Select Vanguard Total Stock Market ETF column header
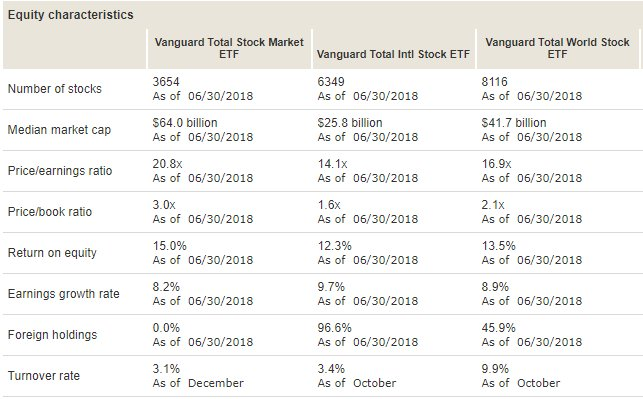 pyautogui.click(x=229, y=48)
